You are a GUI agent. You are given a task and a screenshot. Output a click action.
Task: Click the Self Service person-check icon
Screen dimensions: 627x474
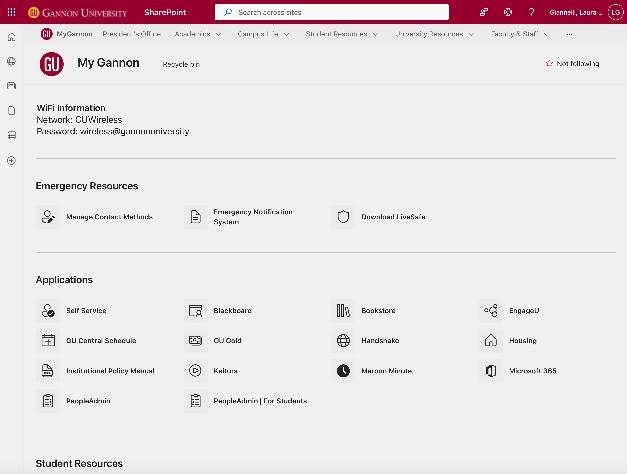[48, 310]
